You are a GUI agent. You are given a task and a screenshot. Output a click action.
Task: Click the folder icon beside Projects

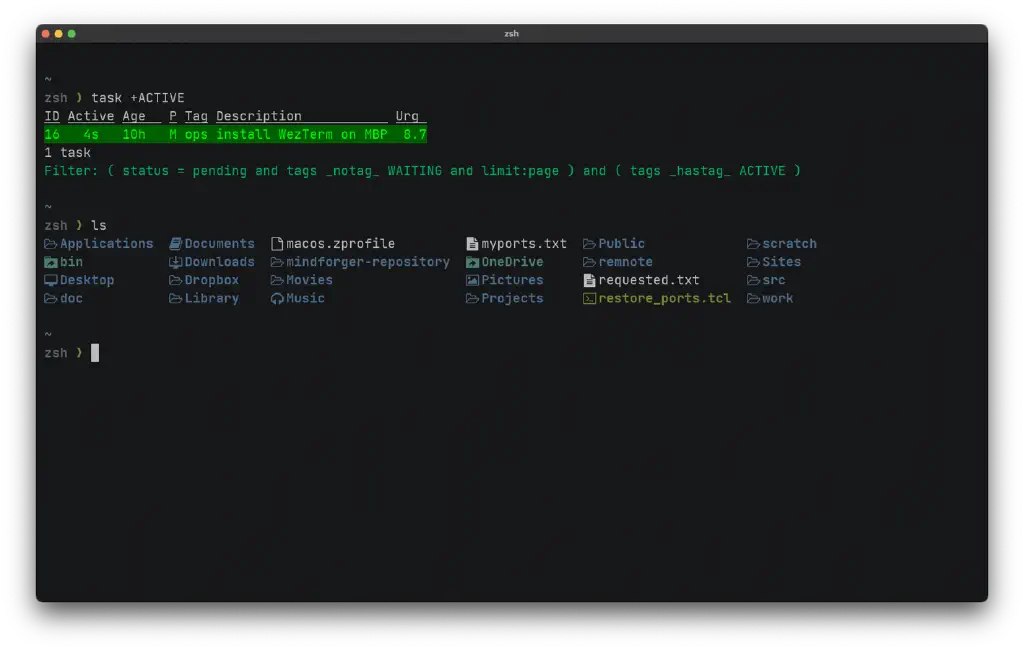coord(472,299)
